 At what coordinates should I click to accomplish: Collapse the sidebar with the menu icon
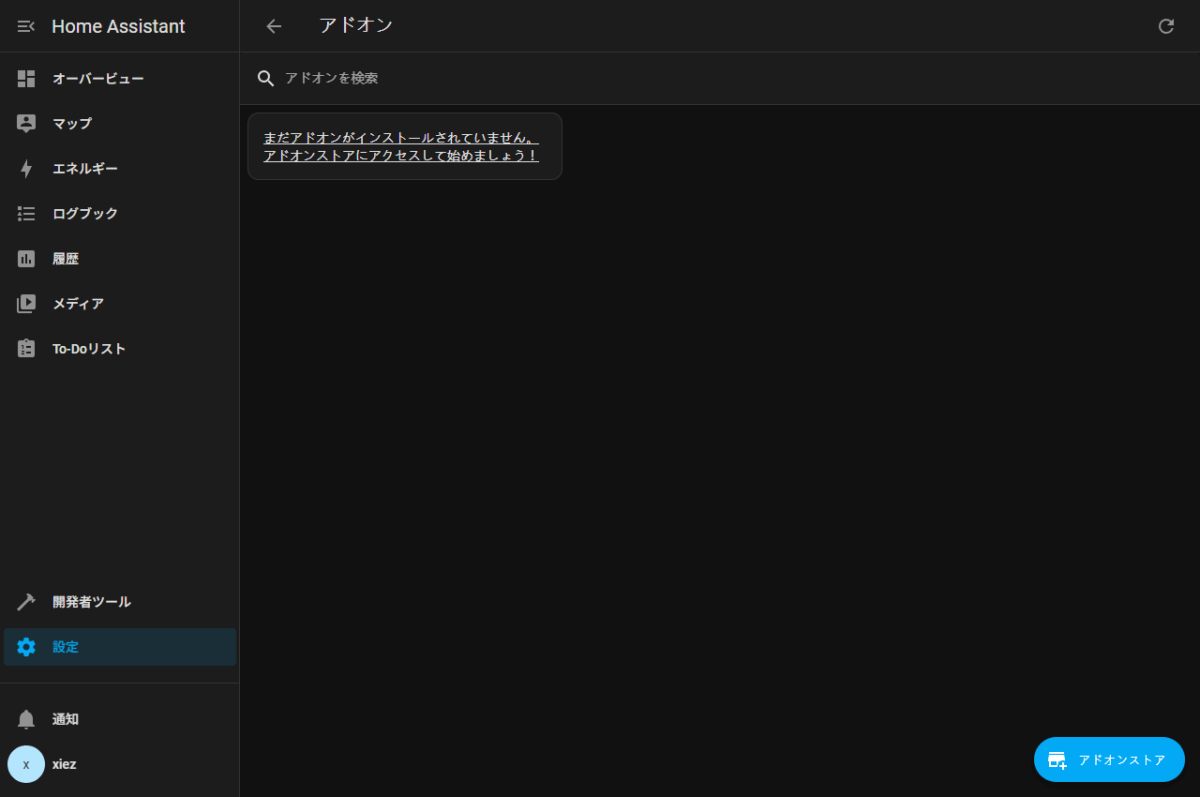click(26, 26)
